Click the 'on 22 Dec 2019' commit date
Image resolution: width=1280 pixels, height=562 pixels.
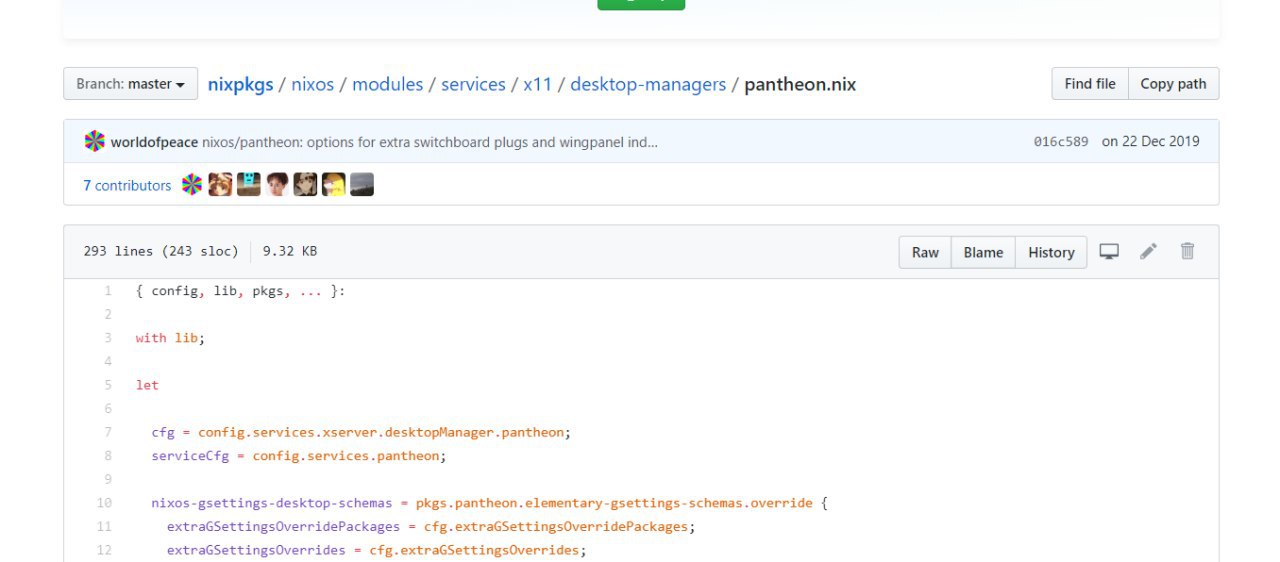[1150, 142]
